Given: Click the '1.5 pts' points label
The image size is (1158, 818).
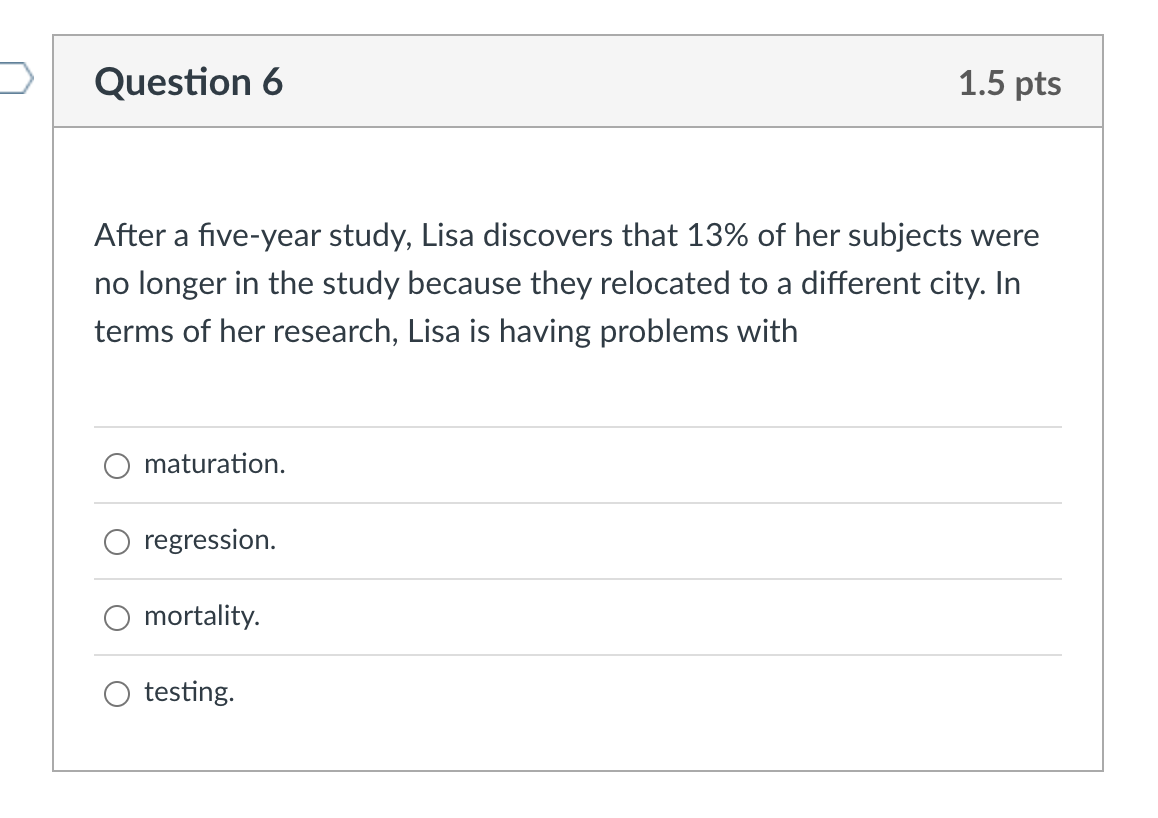Looking at the screenshot, I should coord(1010,83).
